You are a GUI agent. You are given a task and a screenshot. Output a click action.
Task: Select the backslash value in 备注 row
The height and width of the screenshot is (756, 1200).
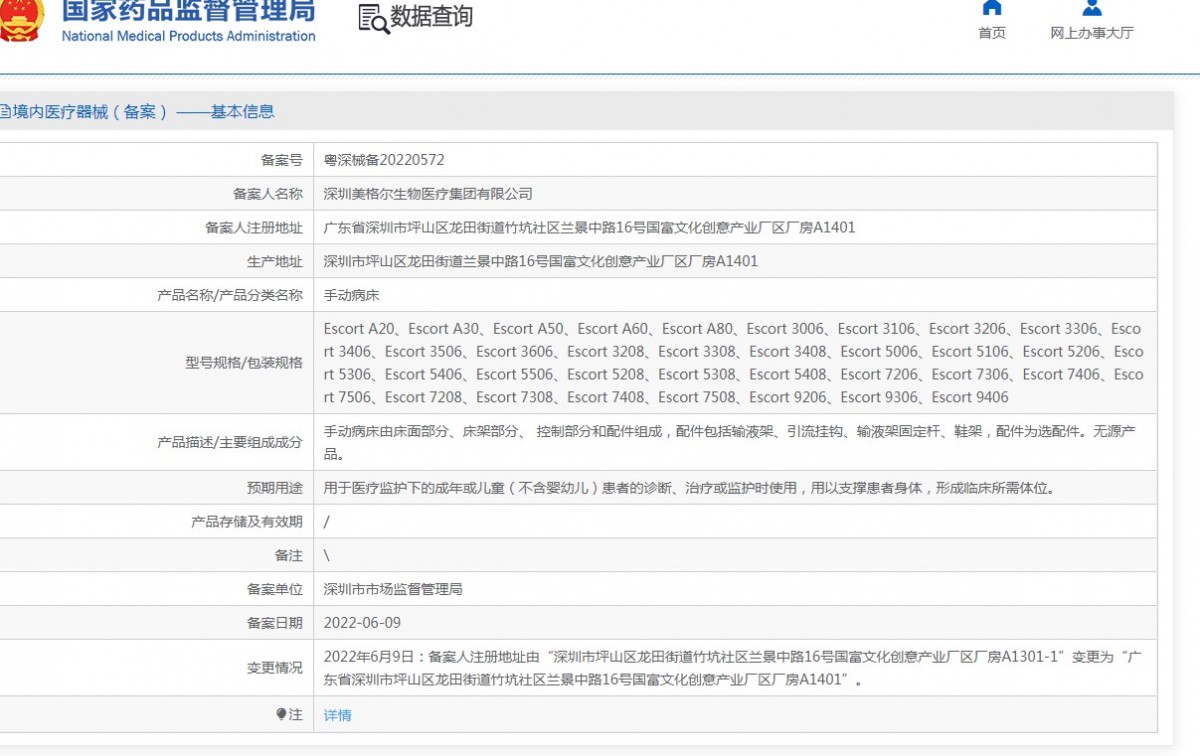point(327,555)
